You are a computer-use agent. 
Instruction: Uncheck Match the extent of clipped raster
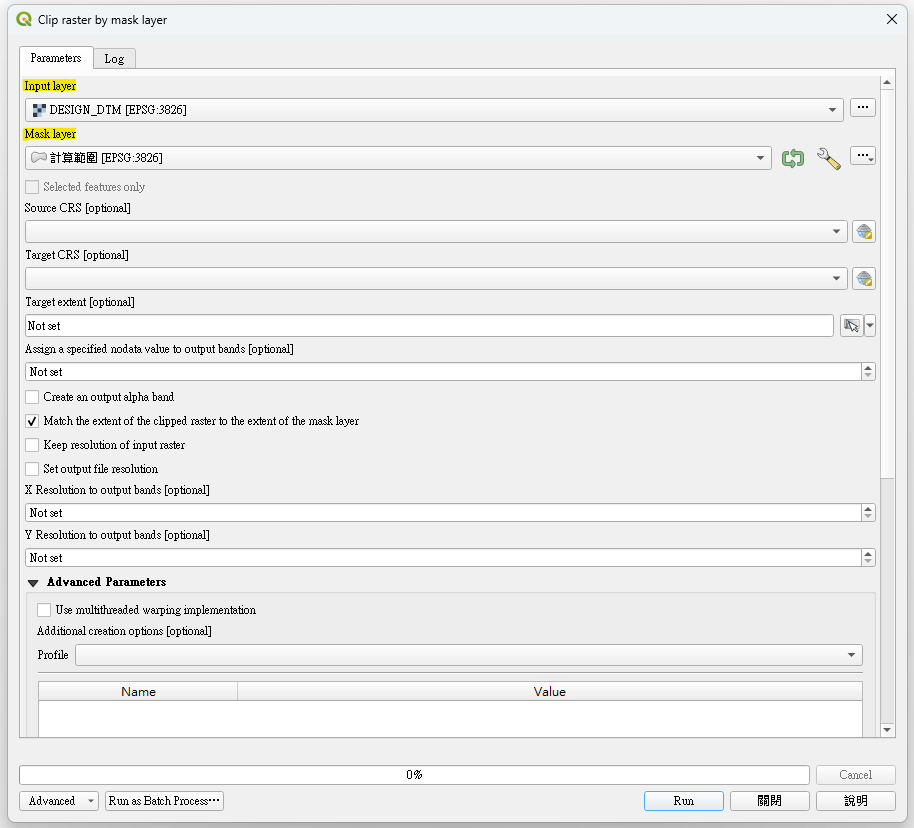(33, 421)
